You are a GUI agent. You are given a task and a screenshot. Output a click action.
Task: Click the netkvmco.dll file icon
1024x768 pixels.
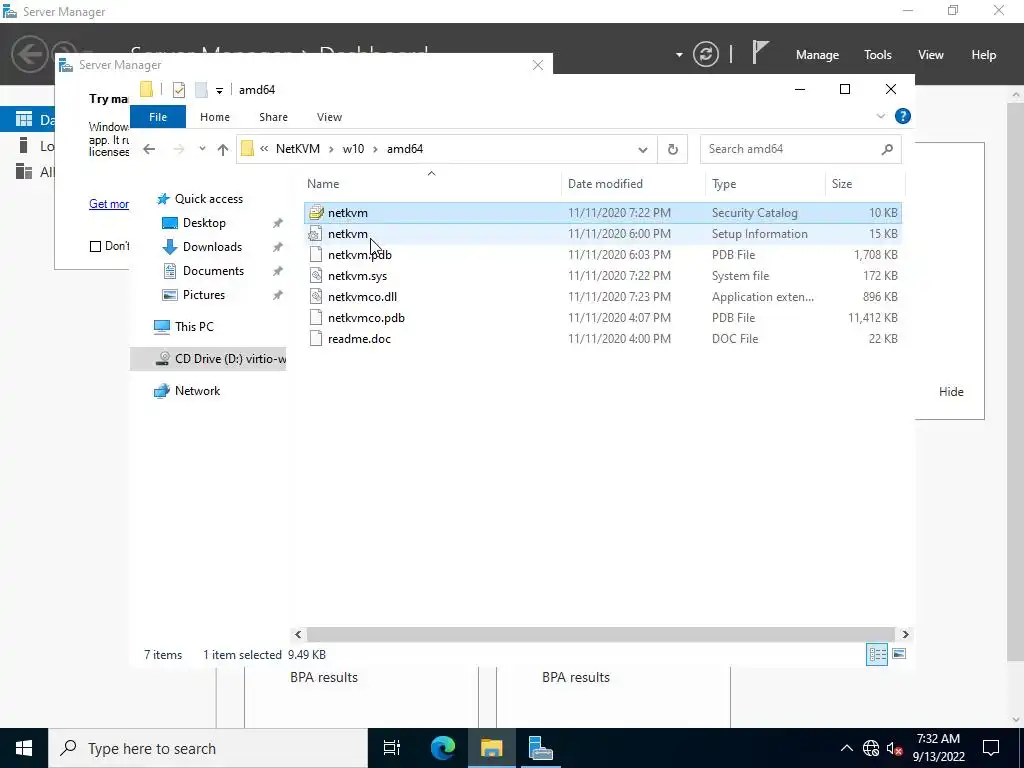click(x=315, y=296)
